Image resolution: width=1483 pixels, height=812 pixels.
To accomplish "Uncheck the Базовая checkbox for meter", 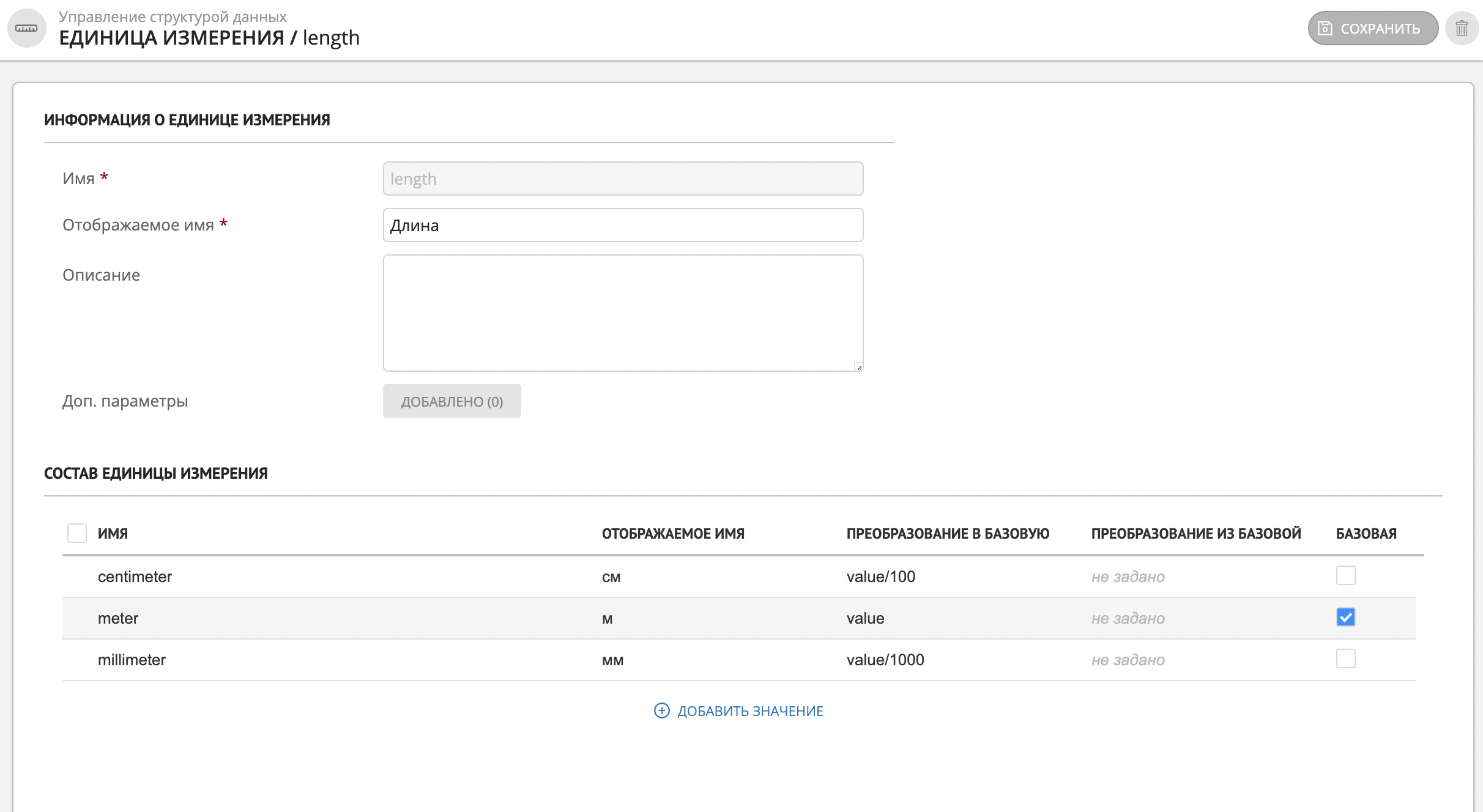I will [1345, 618].
